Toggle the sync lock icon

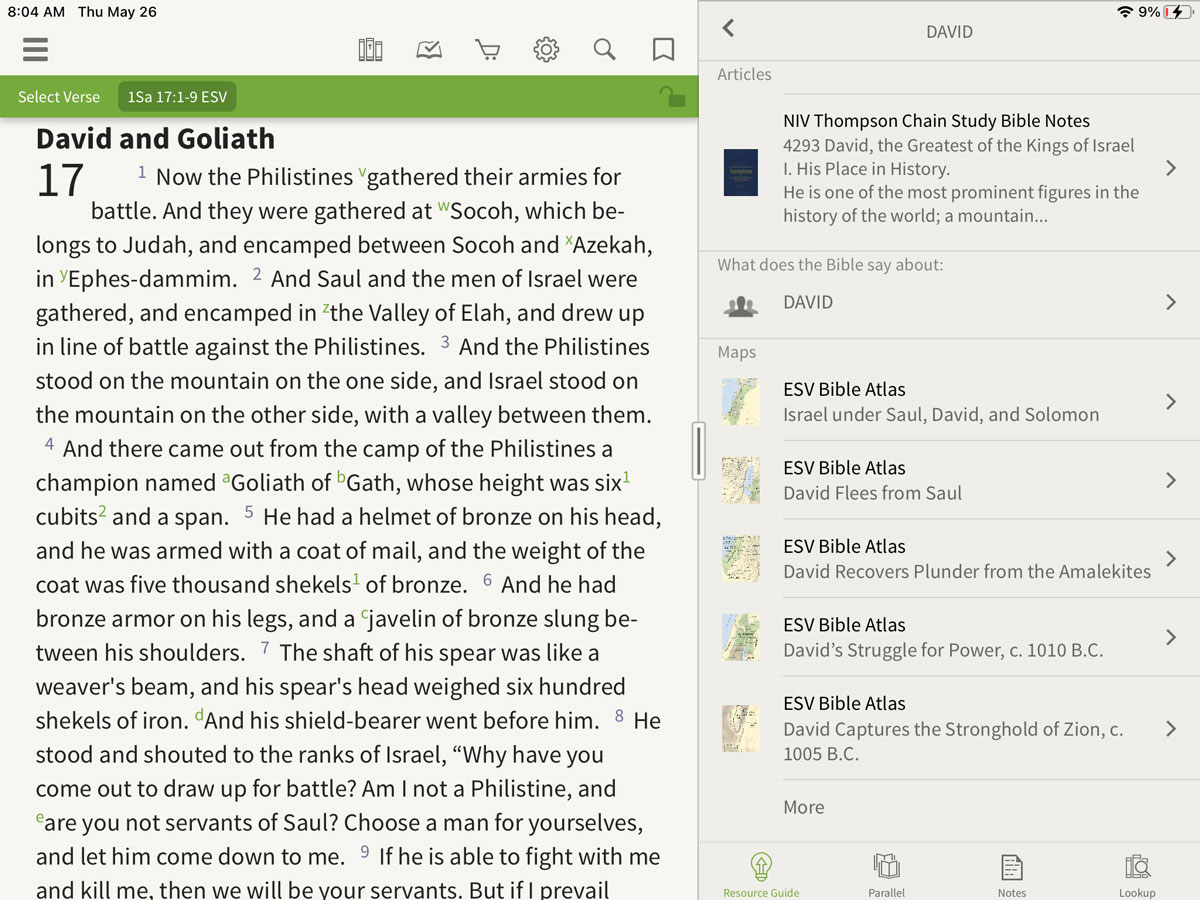pyautogui.click(x=672, y=96)
